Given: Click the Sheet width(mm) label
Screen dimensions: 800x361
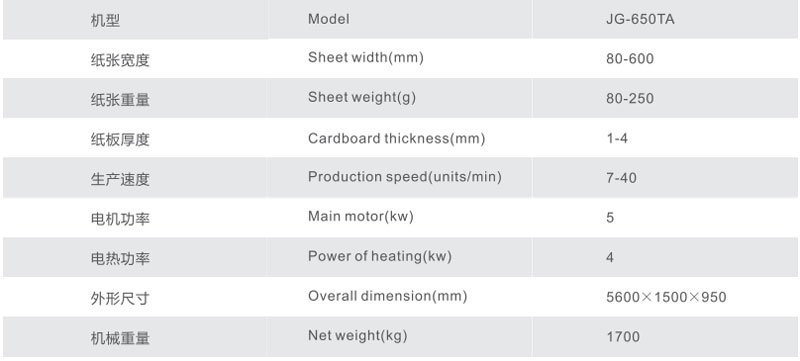Looking at the screenshot, I should point(366,57).
